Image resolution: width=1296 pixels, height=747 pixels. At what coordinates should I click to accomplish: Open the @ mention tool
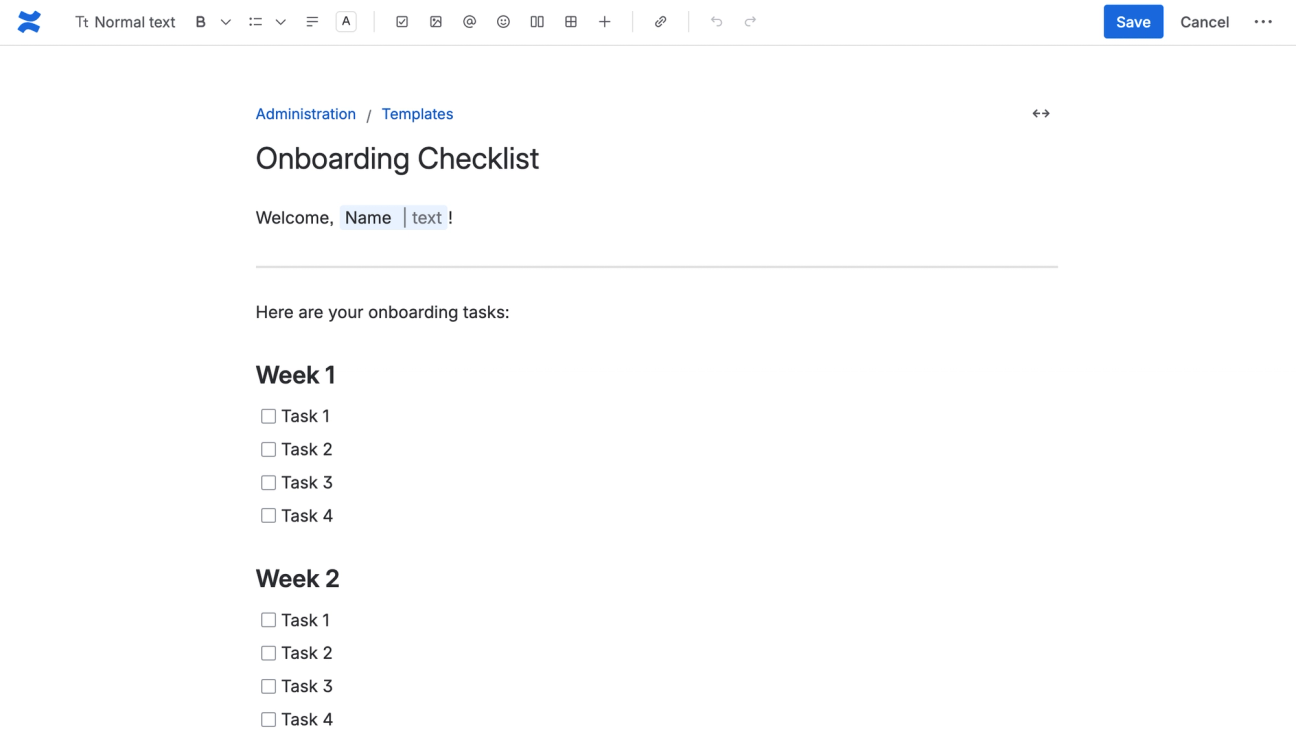pos(470,21)
